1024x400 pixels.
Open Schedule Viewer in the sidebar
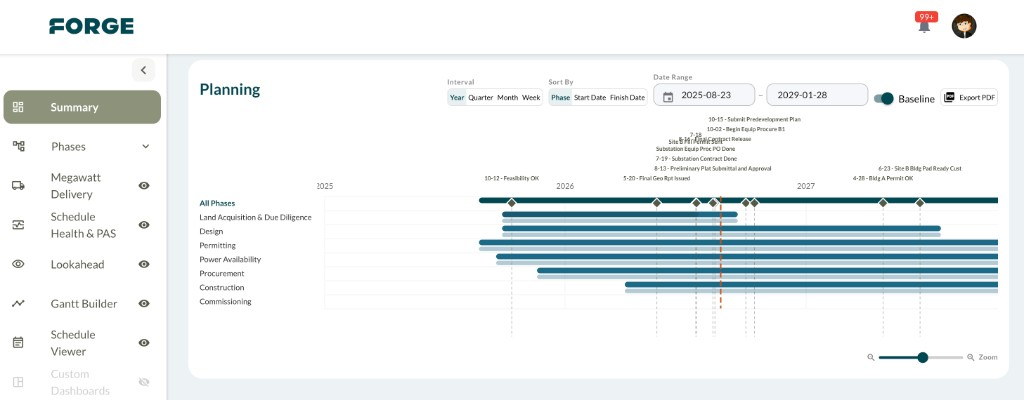pyautogui.click(x=73, y=342)
